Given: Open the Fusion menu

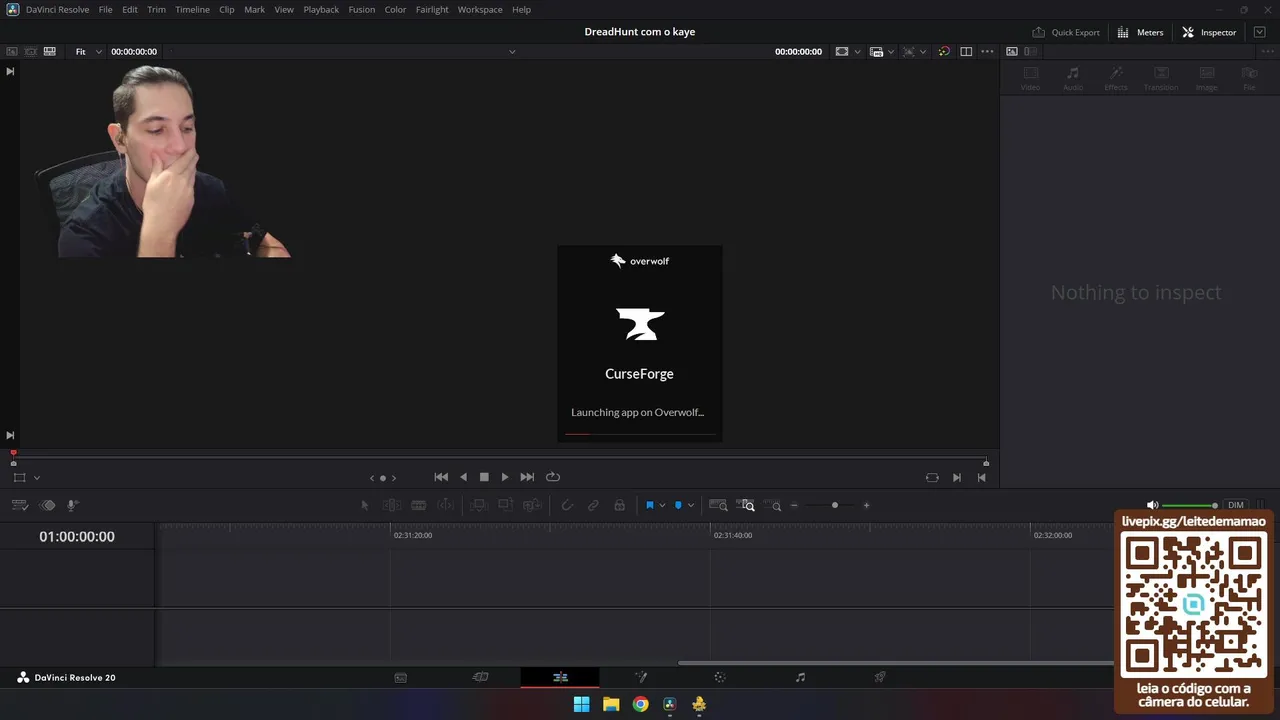Looking at the screenshot, I should click(x=362, y=9).
